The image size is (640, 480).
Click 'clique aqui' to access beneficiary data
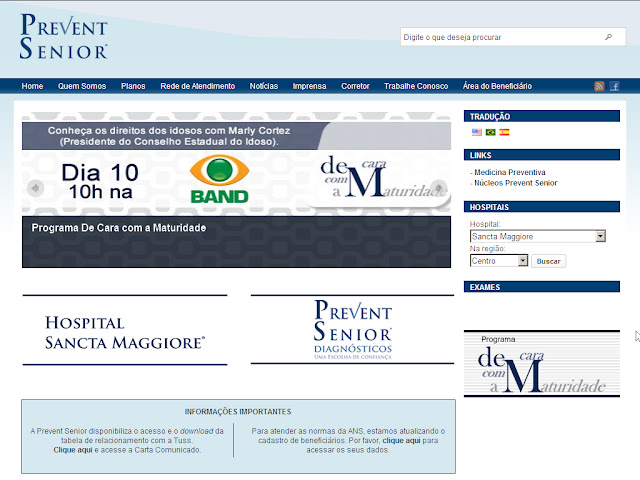click(401, 440)
